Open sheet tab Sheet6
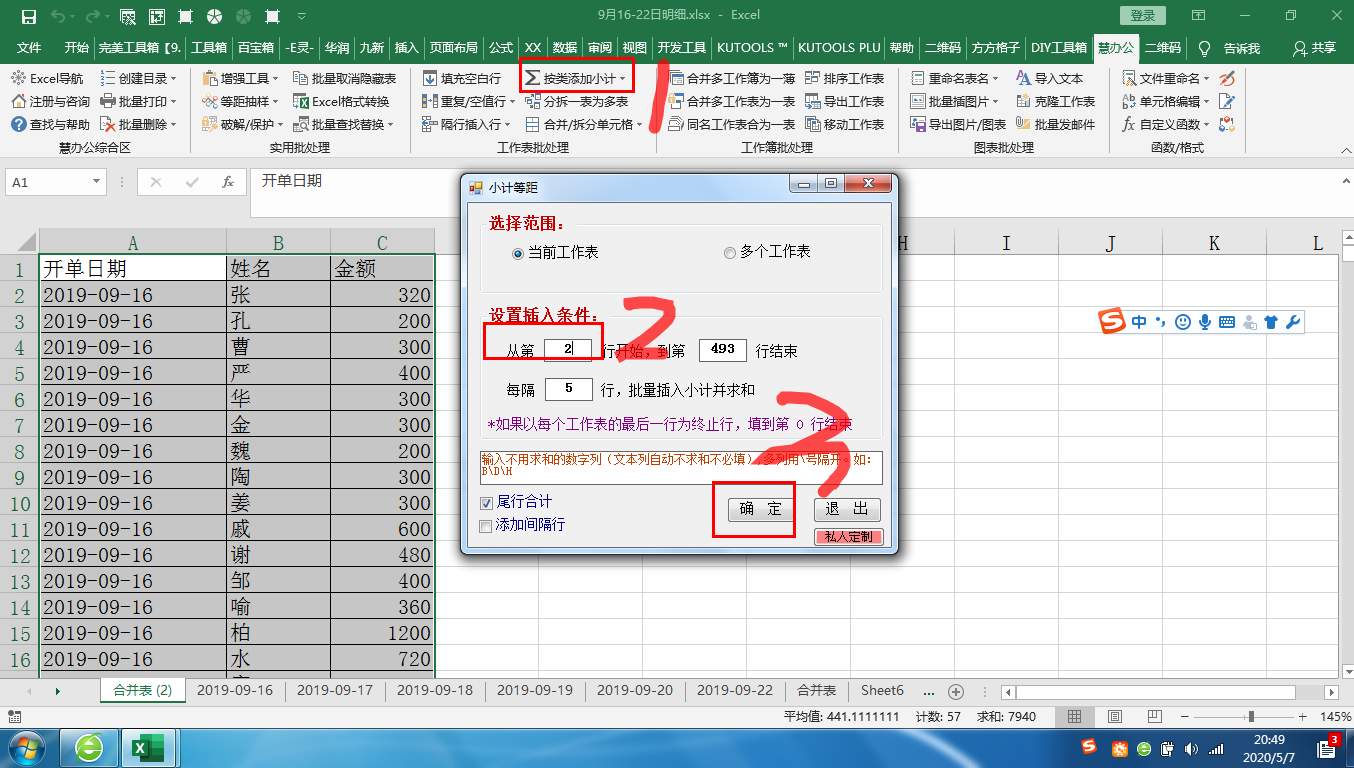The image size is (1354, 768). pyautogui.click(x=882, y=691)
